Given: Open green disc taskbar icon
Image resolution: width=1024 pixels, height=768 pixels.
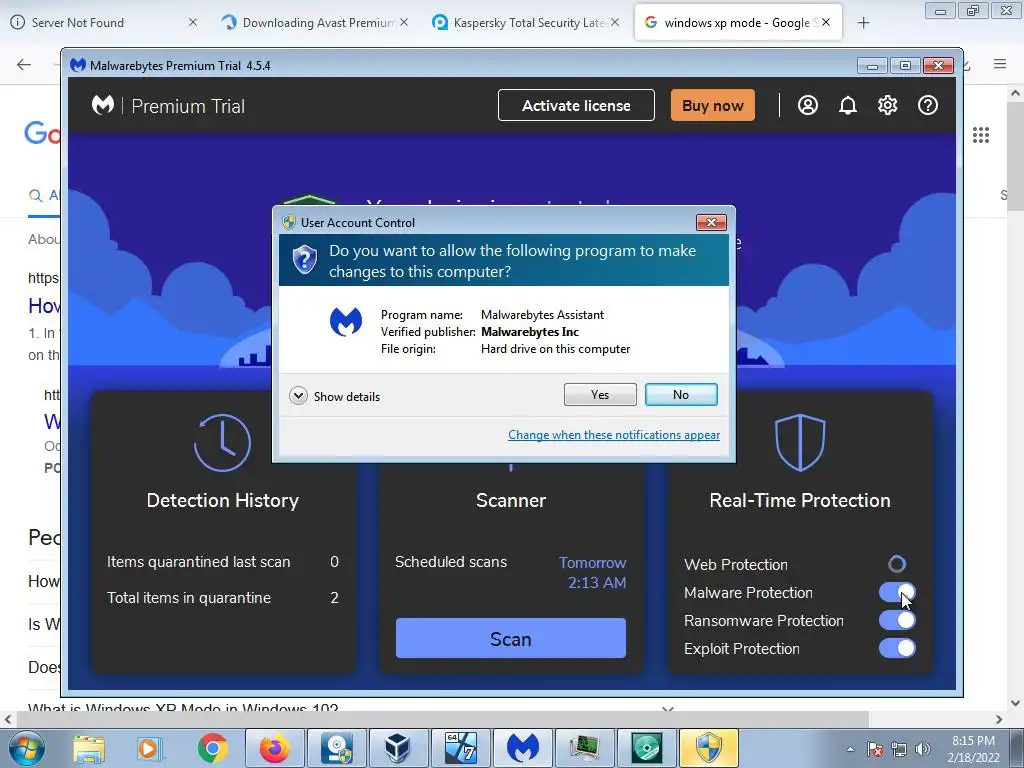Looking at the screenshot, I should coord(647,748).
